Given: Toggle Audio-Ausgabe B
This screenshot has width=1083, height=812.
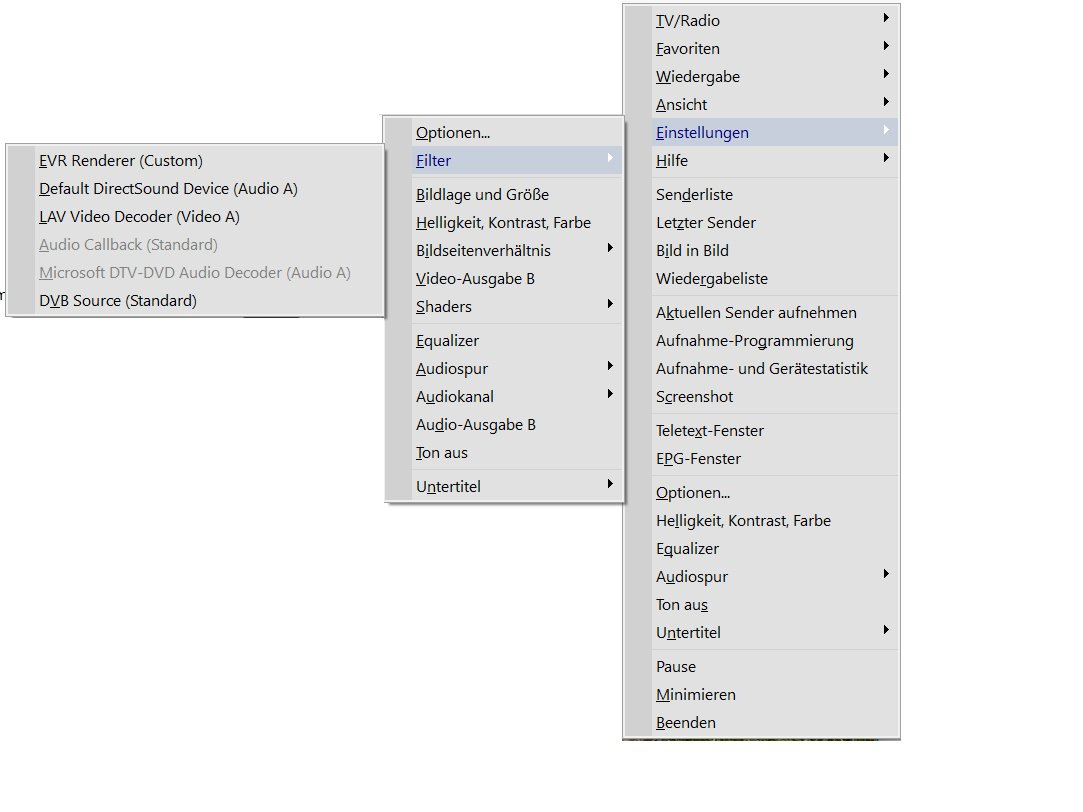Looking at the screenshot, I should [476, 425].
